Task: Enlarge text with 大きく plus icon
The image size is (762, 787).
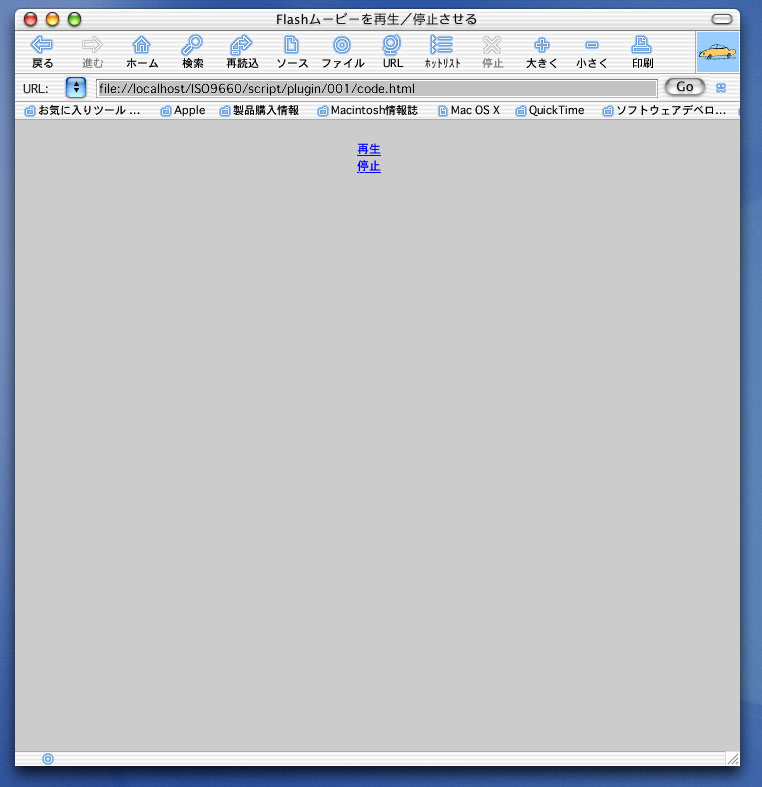Action: (x=542, y=45)
